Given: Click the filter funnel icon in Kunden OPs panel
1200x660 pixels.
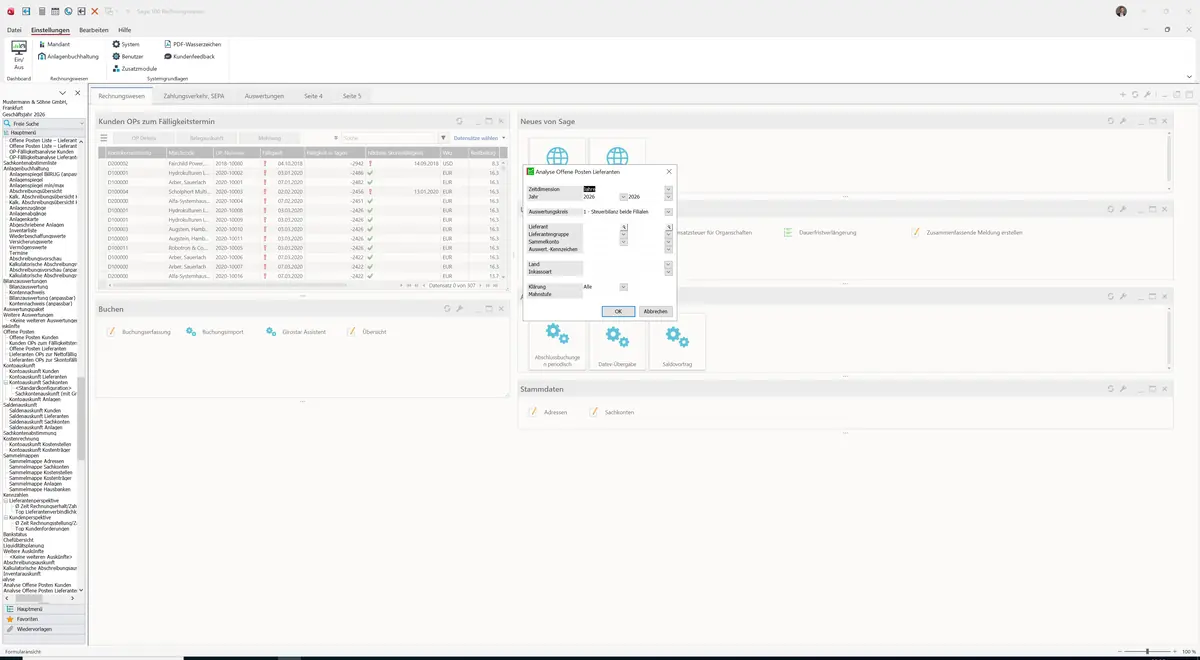Looking at the screenshot, I should pos(443,138).
